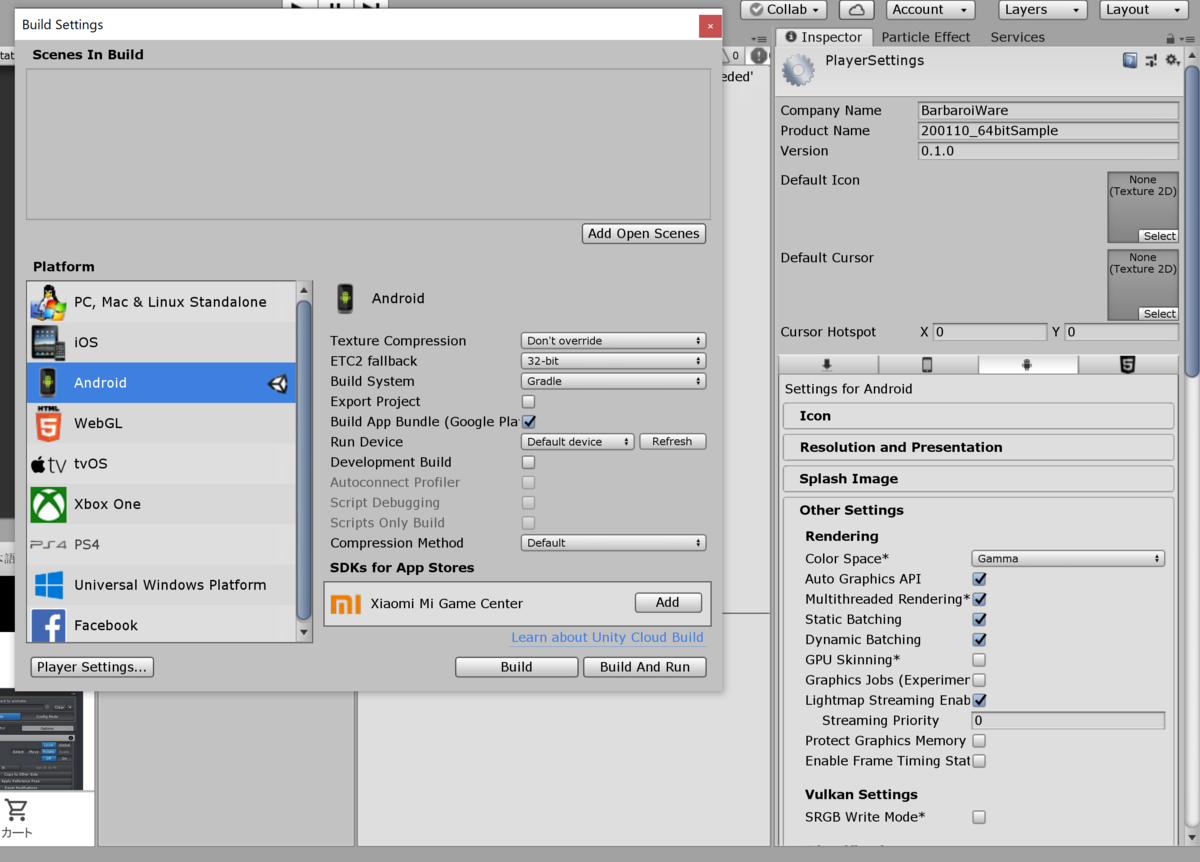Switch to Android robot settings tab
Screen dimensions: 1200x862
[x=1027, y=365]
